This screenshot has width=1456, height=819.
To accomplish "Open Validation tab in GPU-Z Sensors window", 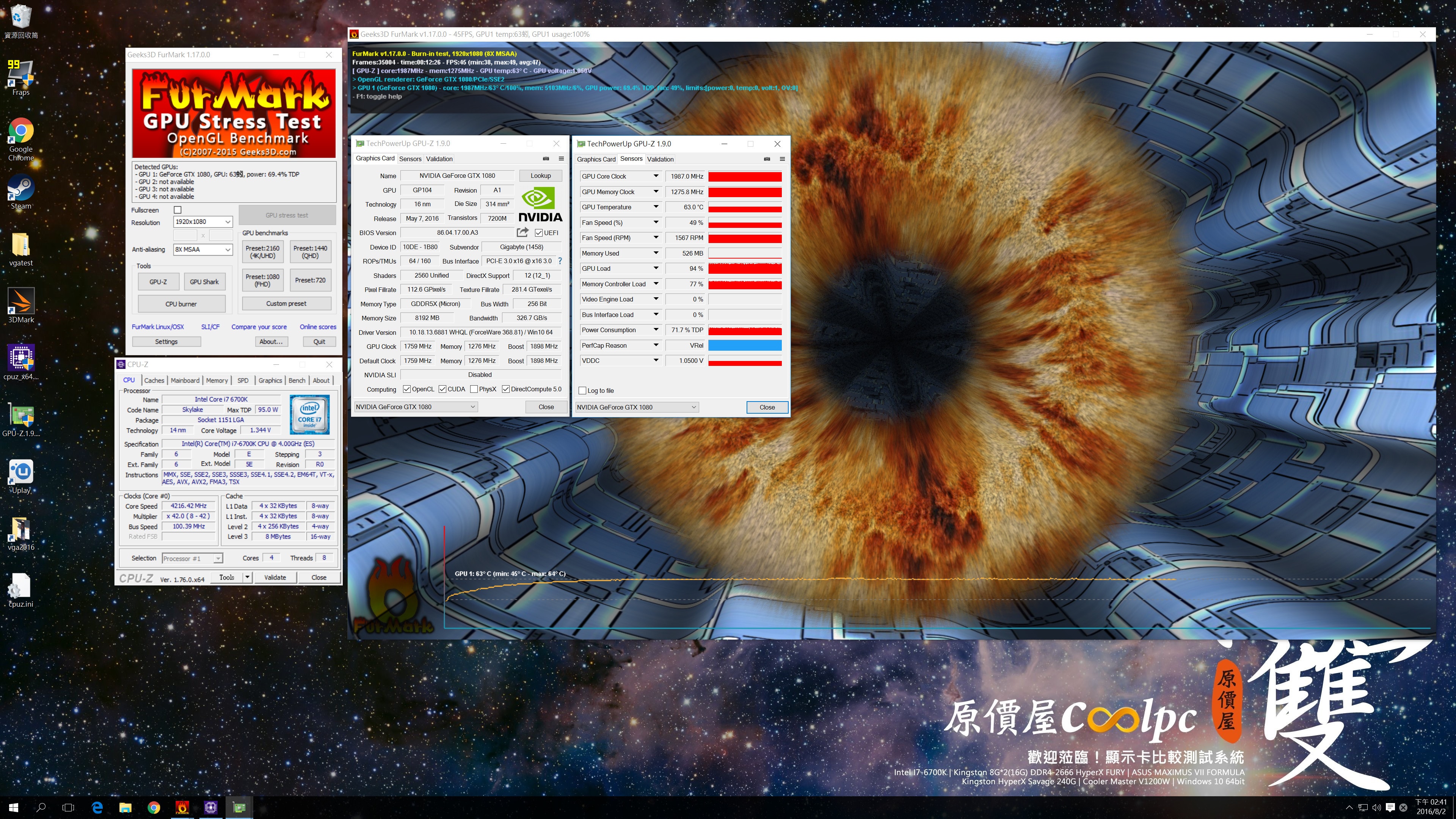I will tap(660, 159).
